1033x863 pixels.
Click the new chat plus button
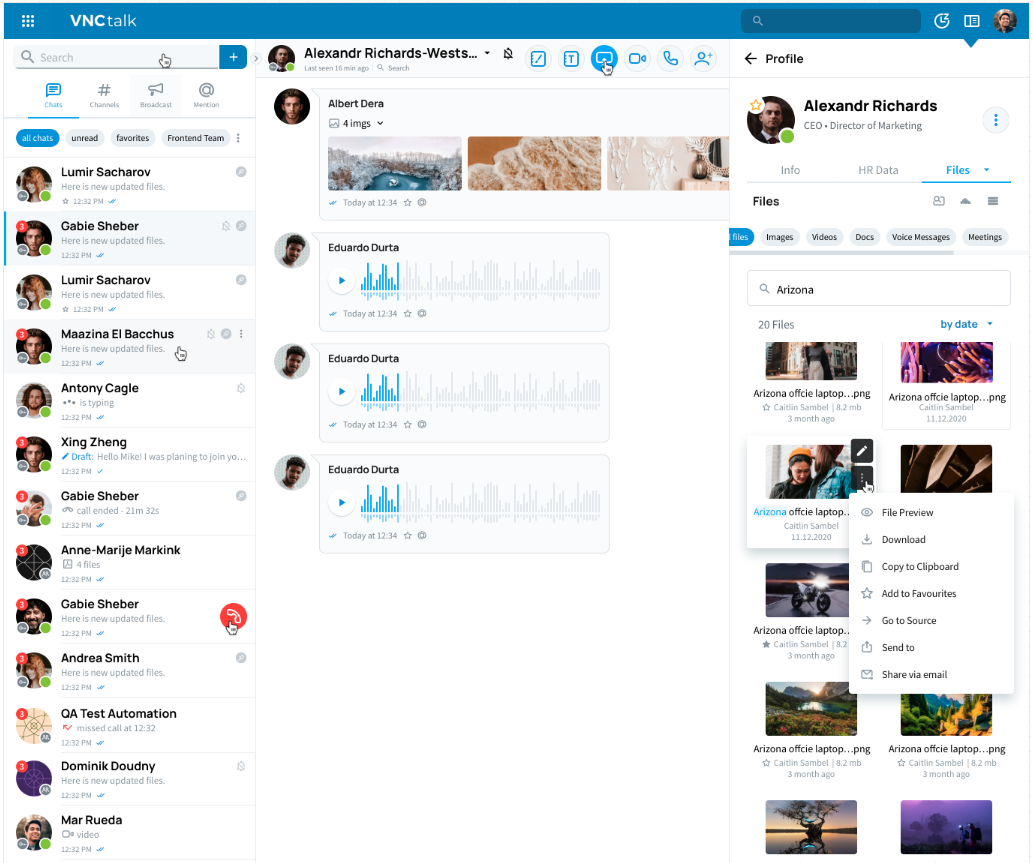tap(233, 57)
